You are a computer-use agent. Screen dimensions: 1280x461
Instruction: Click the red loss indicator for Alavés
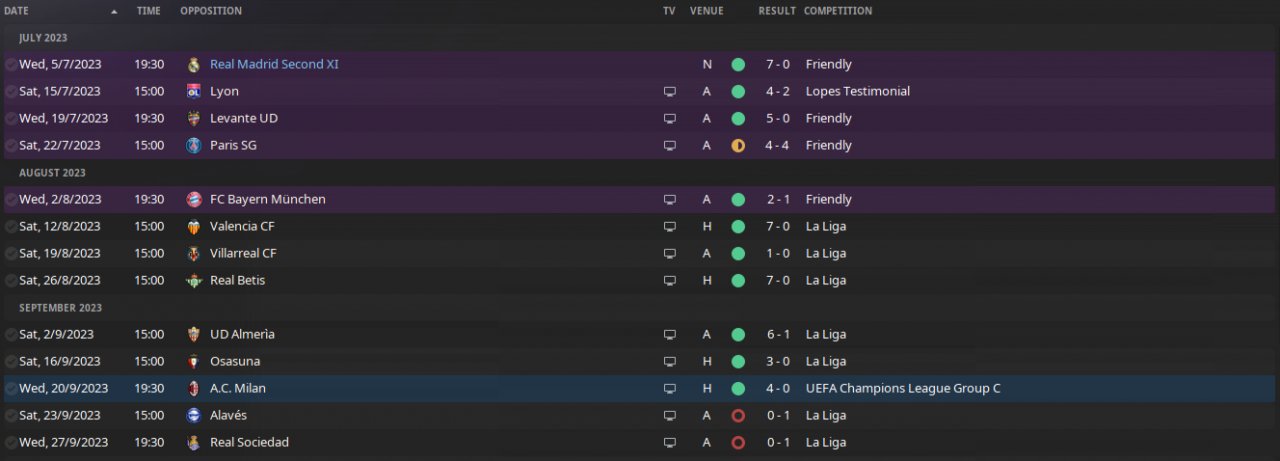pyautogui.click(x=738, y=416)
